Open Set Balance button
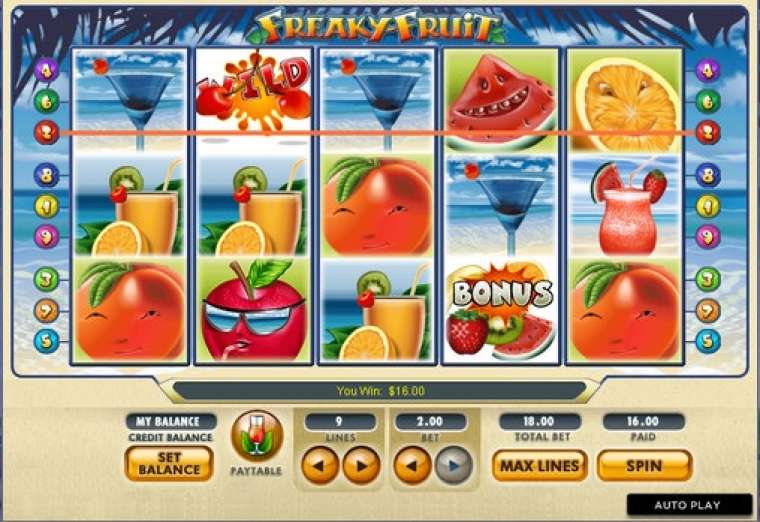The width and height of the screenshot is (760, 522). click(169, 463)
